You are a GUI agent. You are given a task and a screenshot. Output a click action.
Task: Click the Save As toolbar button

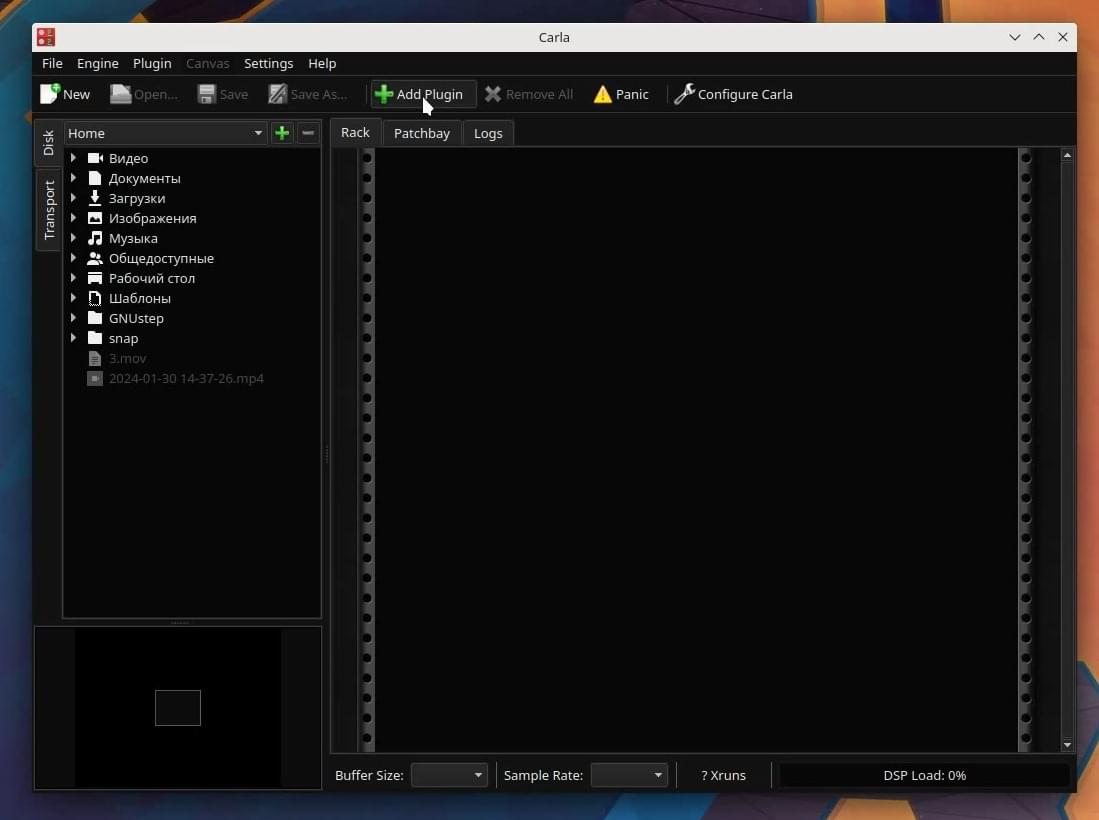point(308,94)
